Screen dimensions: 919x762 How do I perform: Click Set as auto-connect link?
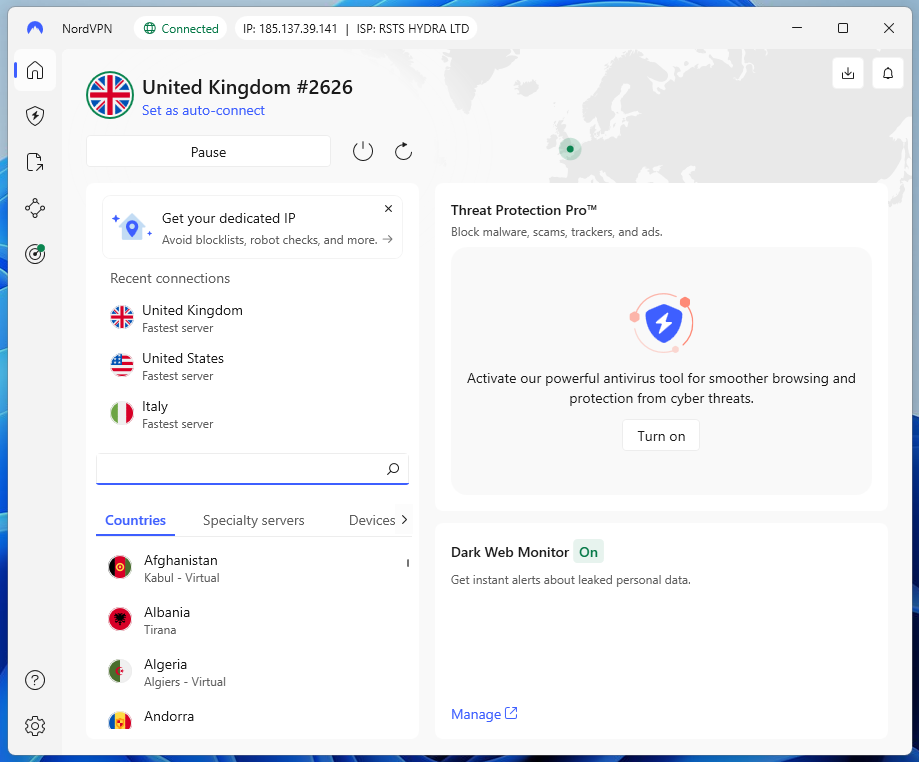pos(203,111)
